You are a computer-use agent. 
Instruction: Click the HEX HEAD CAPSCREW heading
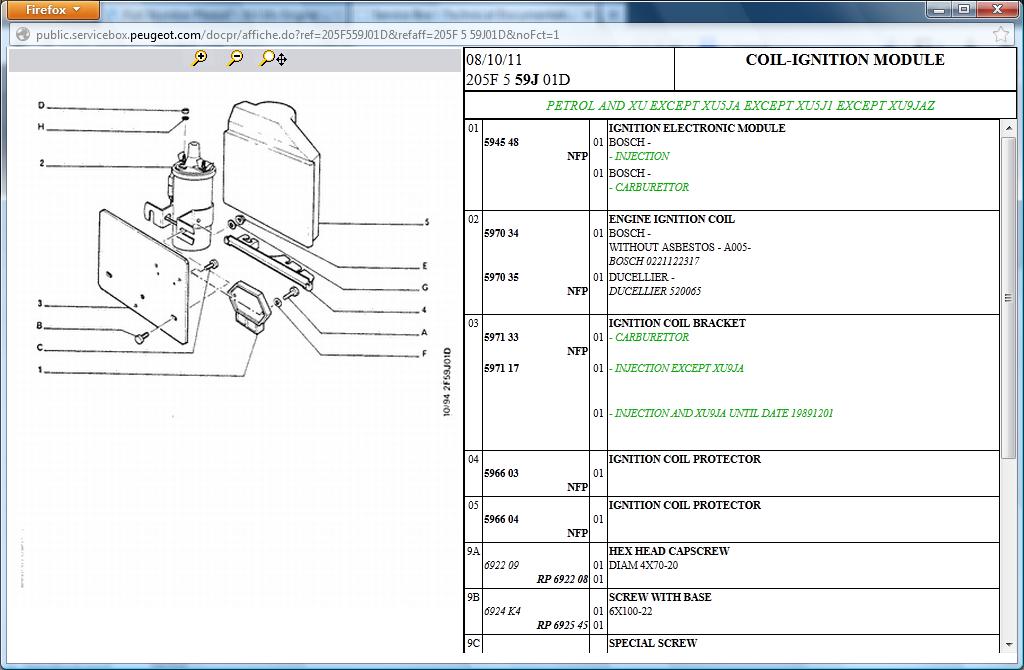669,551
